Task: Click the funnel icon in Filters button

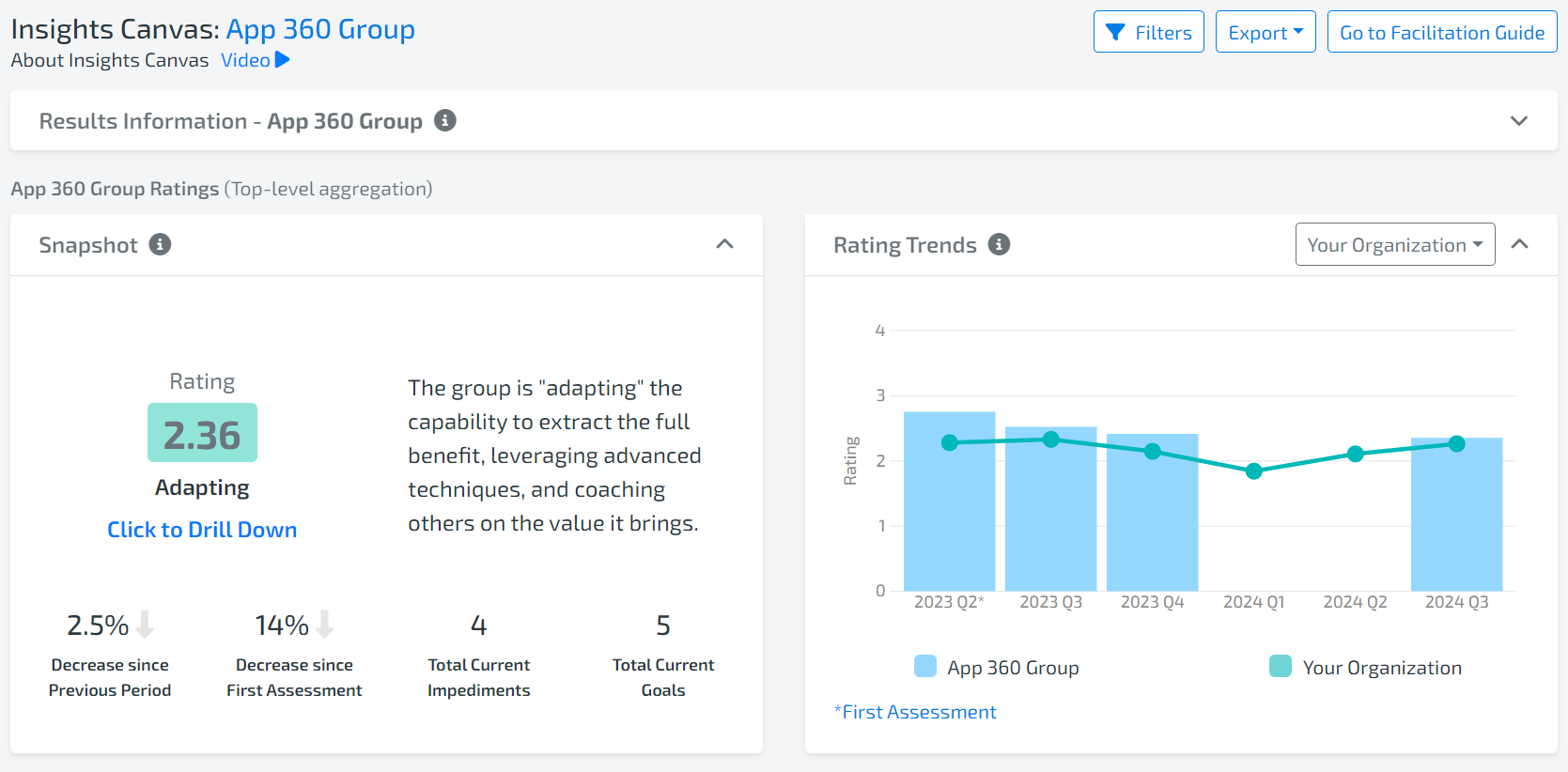Action: pyautogui.click(x=1115, y=33)
